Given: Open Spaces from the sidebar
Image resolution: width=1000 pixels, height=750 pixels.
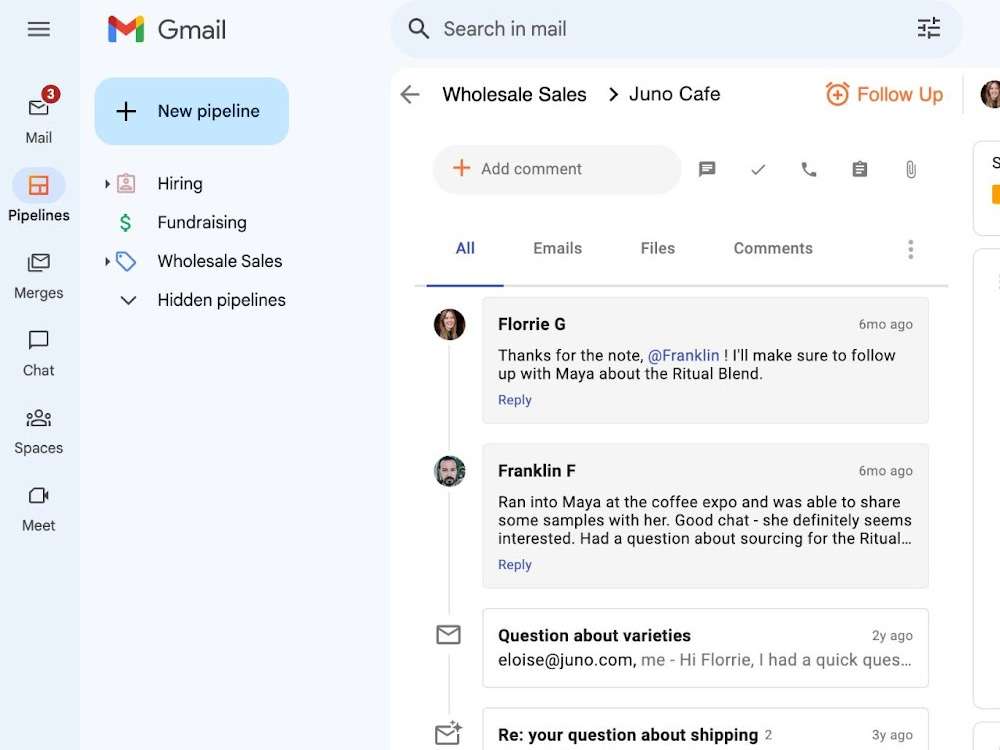Looking at the screenshot, I should click(38, 431).
